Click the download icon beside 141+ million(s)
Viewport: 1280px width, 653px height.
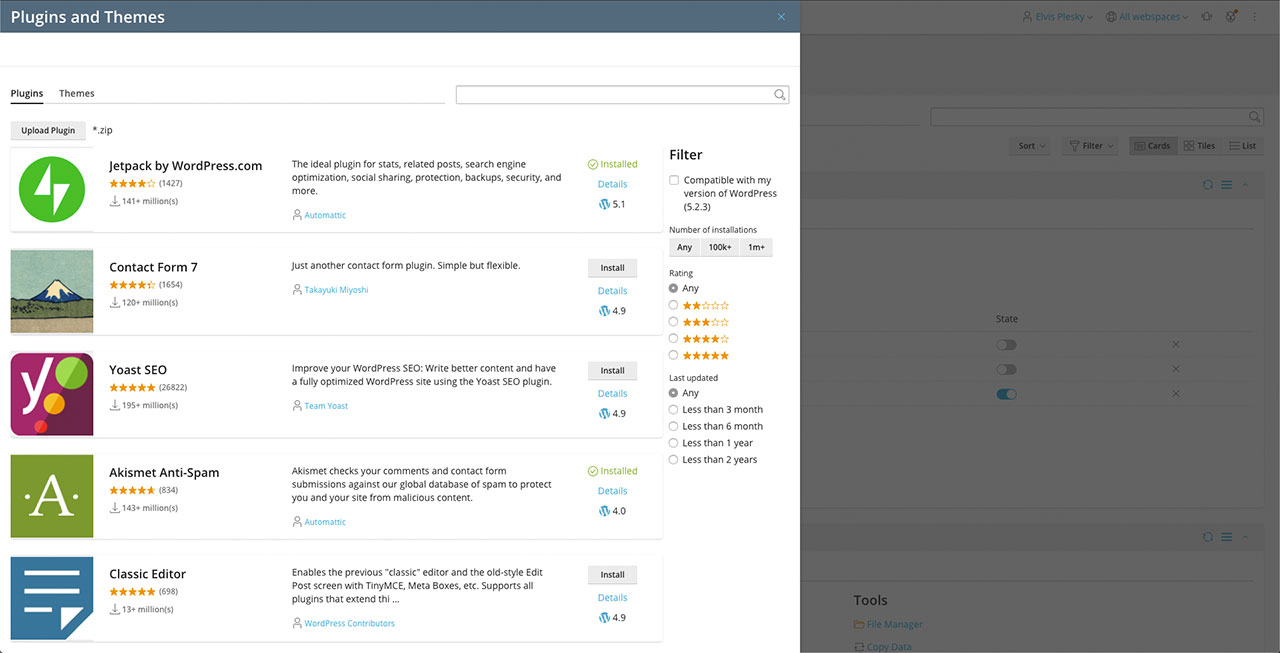115,201
